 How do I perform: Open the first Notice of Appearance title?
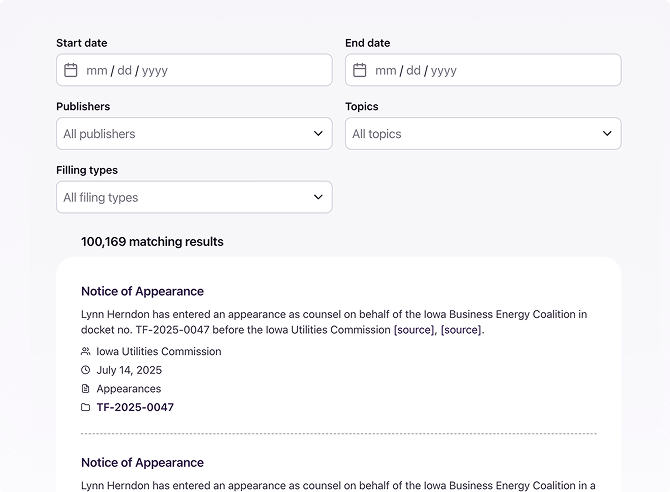[142, 291]
